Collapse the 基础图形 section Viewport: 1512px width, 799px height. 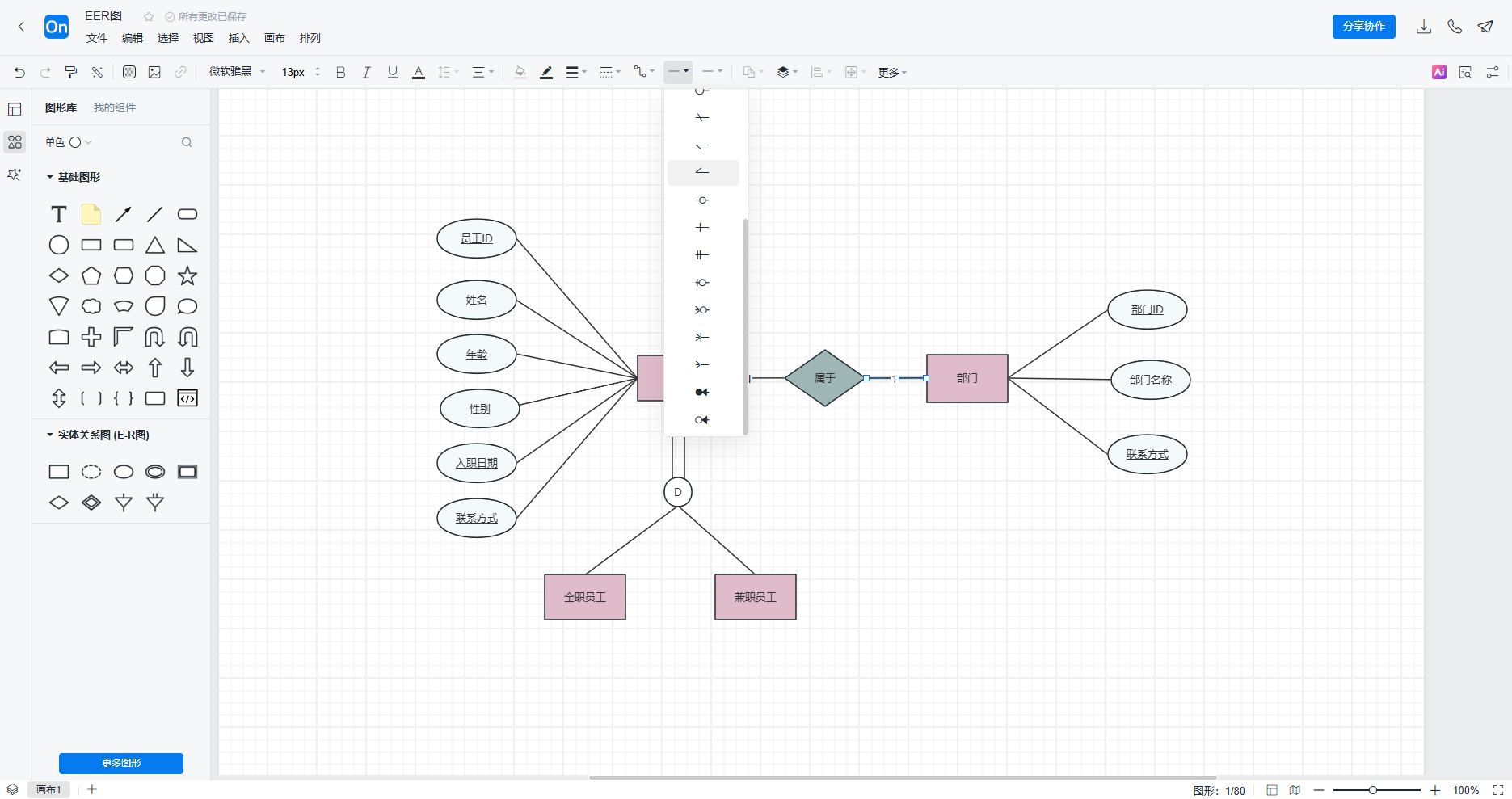(x=50, y=177)
